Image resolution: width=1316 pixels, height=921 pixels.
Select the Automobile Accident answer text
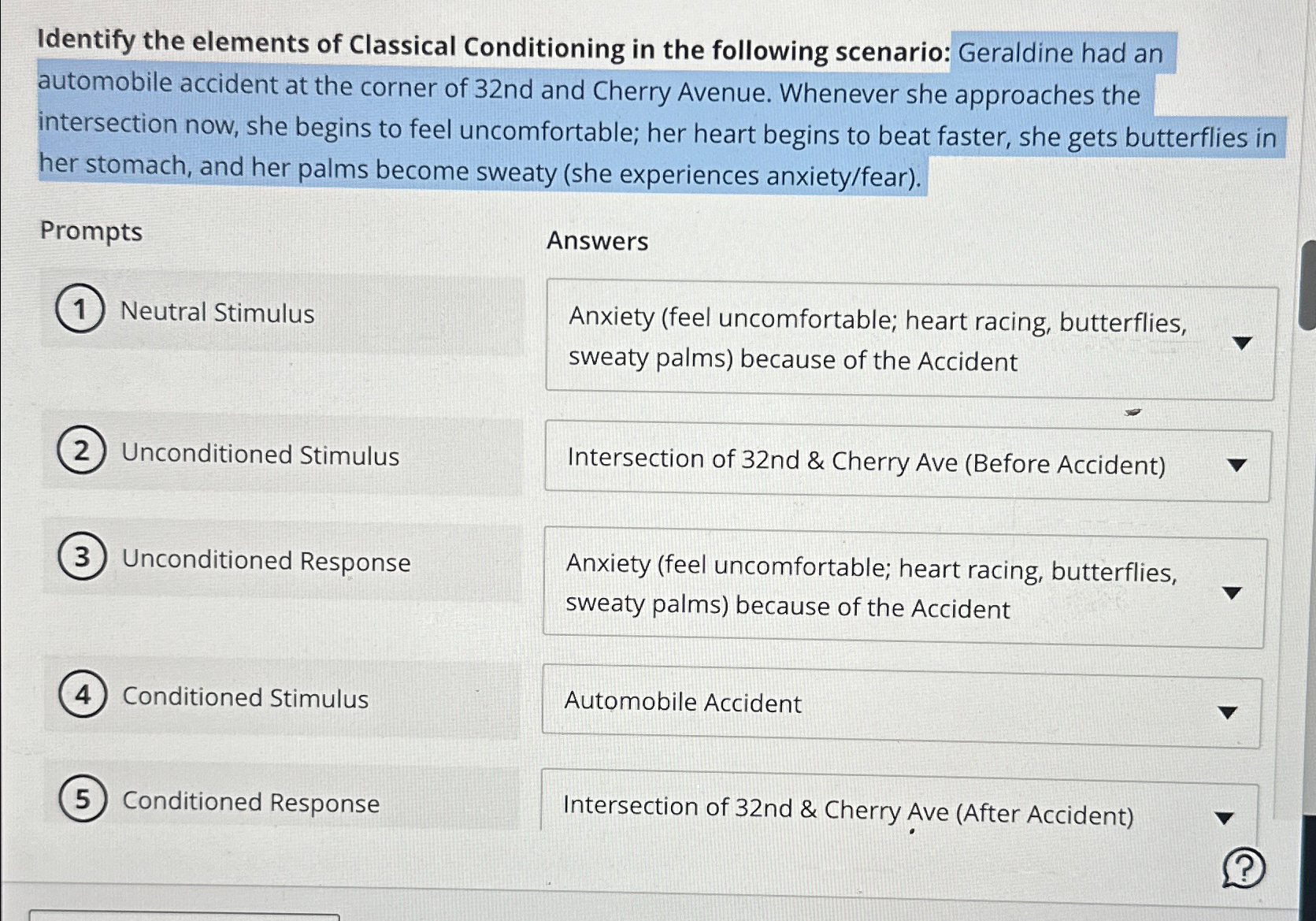click(684, 704)
